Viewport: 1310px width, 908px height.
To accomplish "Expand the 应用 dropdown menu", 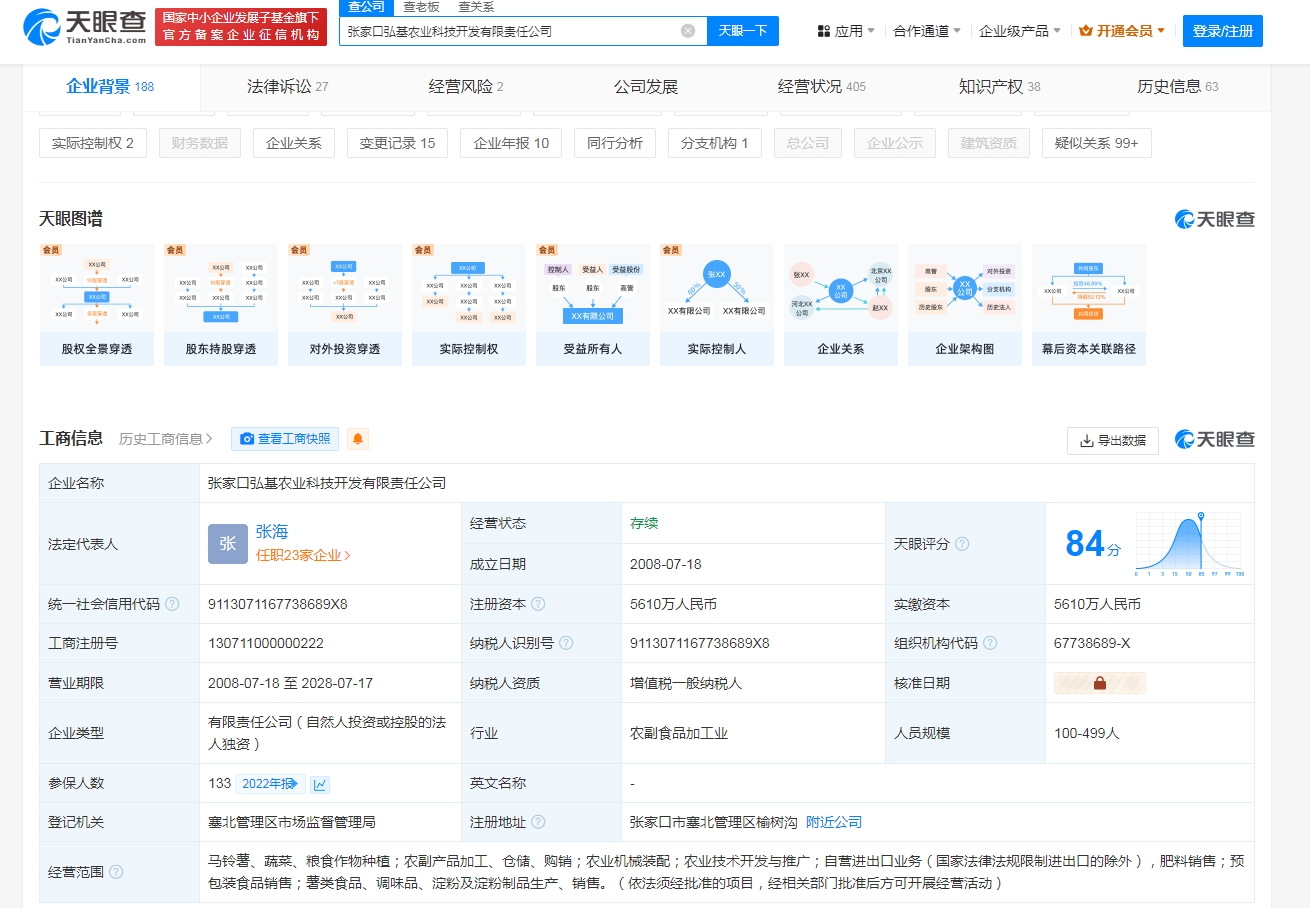I will pos(846,31).
